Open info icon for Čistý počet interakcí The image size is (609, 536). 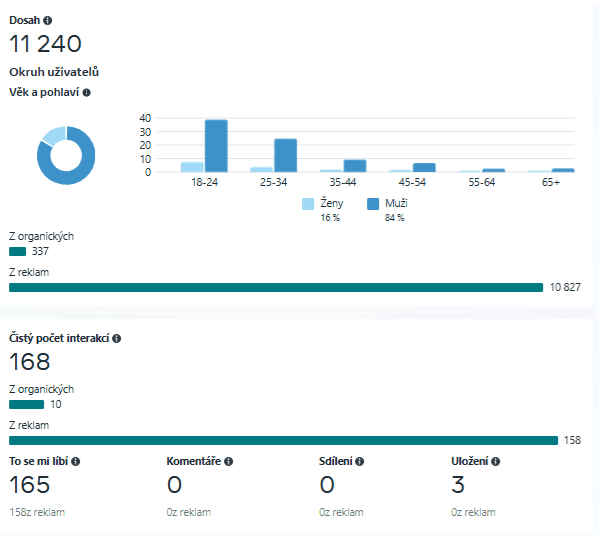[117, 339]
